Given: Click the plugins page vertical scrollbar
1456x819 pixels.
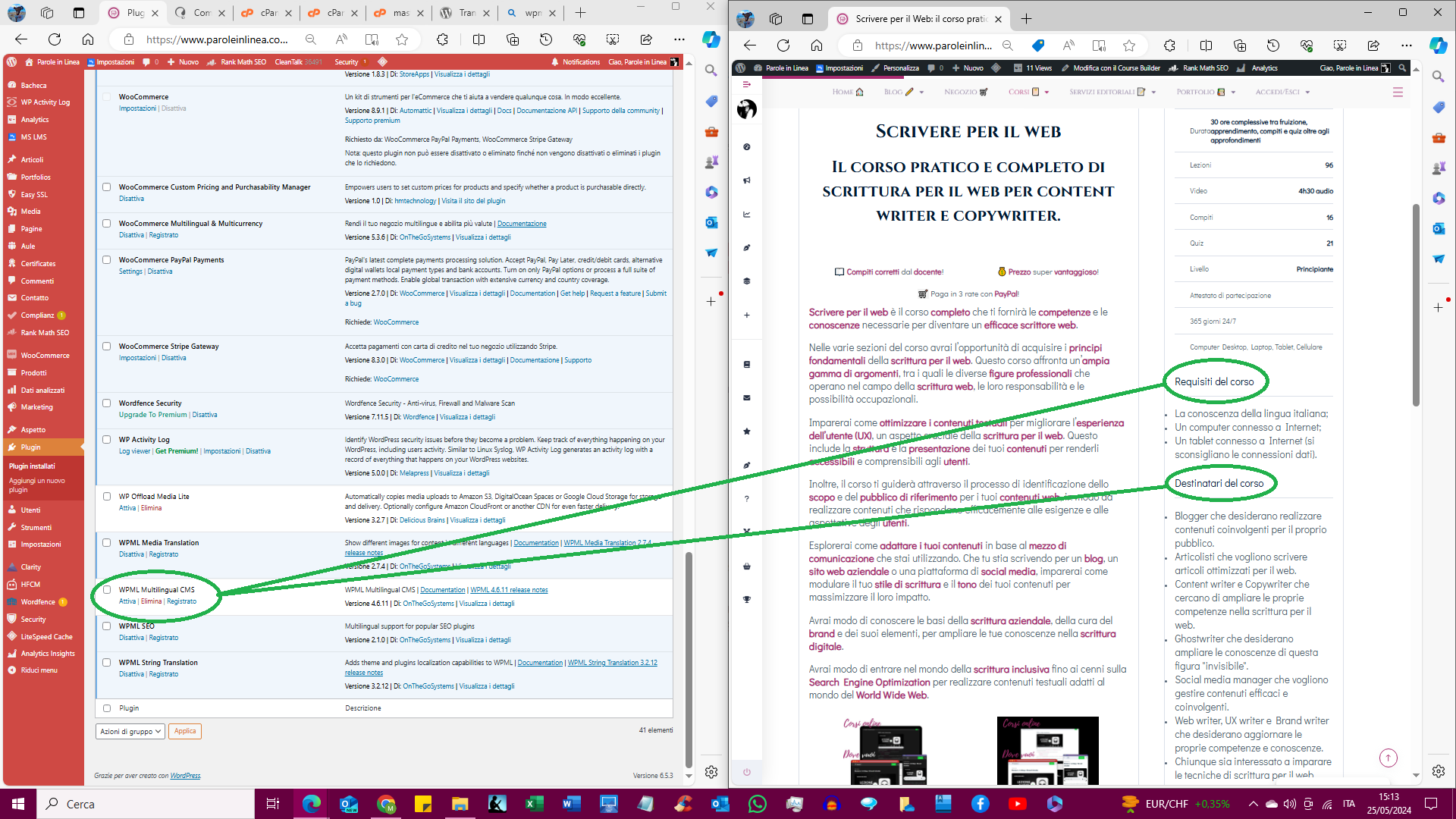Looking at the screenshot, I should tap(689, 660).
